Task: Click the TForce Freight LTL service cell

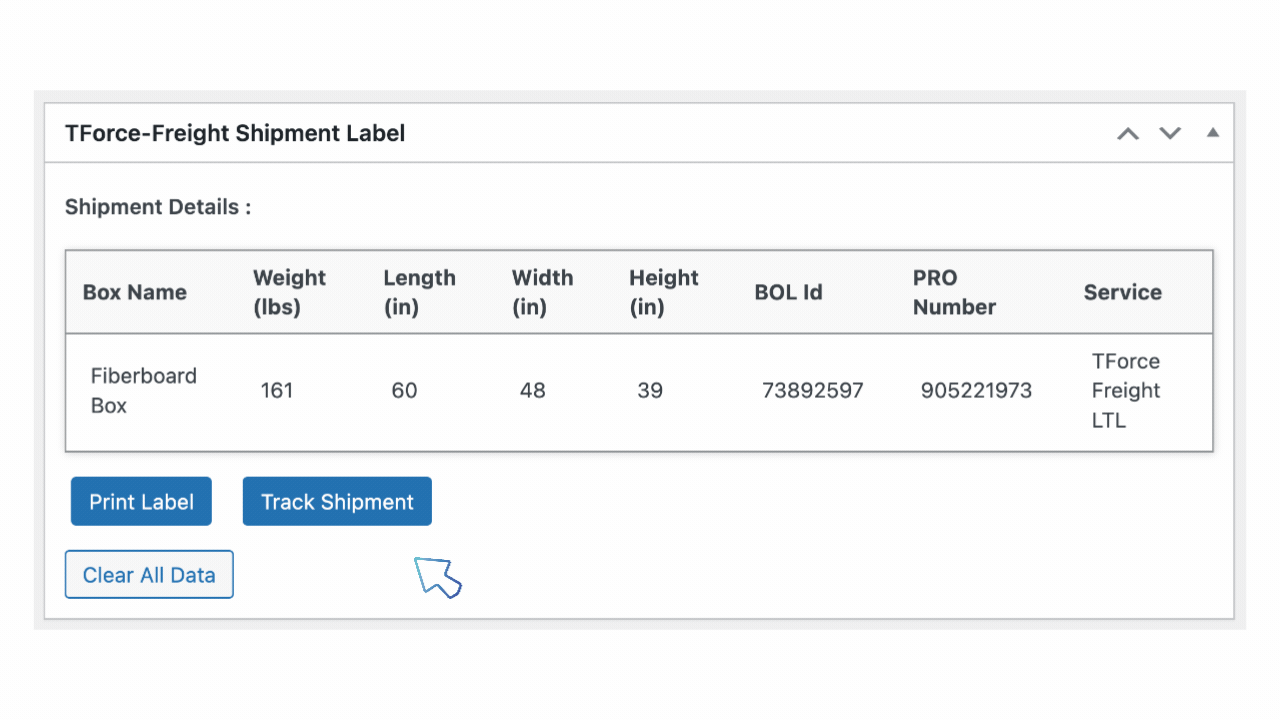Action: coord(1125,391)
